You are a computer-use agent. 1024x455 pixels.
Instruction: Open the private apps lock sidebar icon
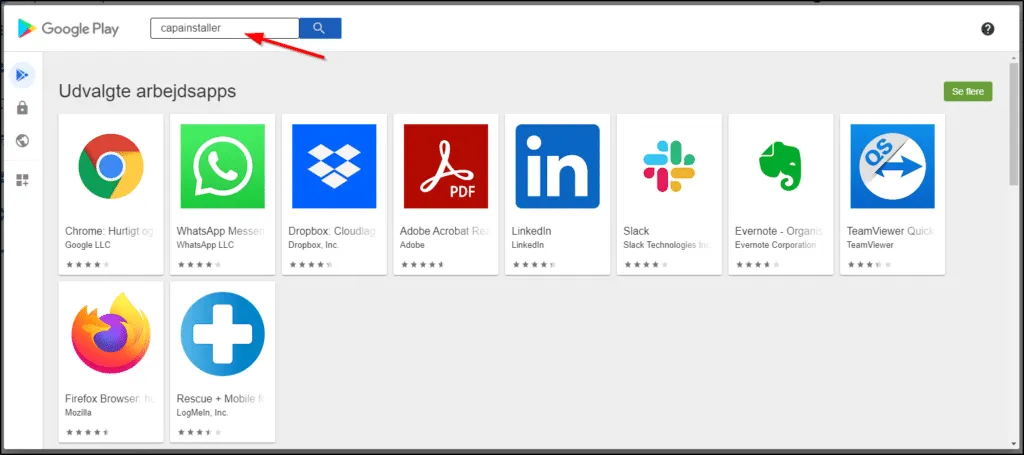pos(22,108)
